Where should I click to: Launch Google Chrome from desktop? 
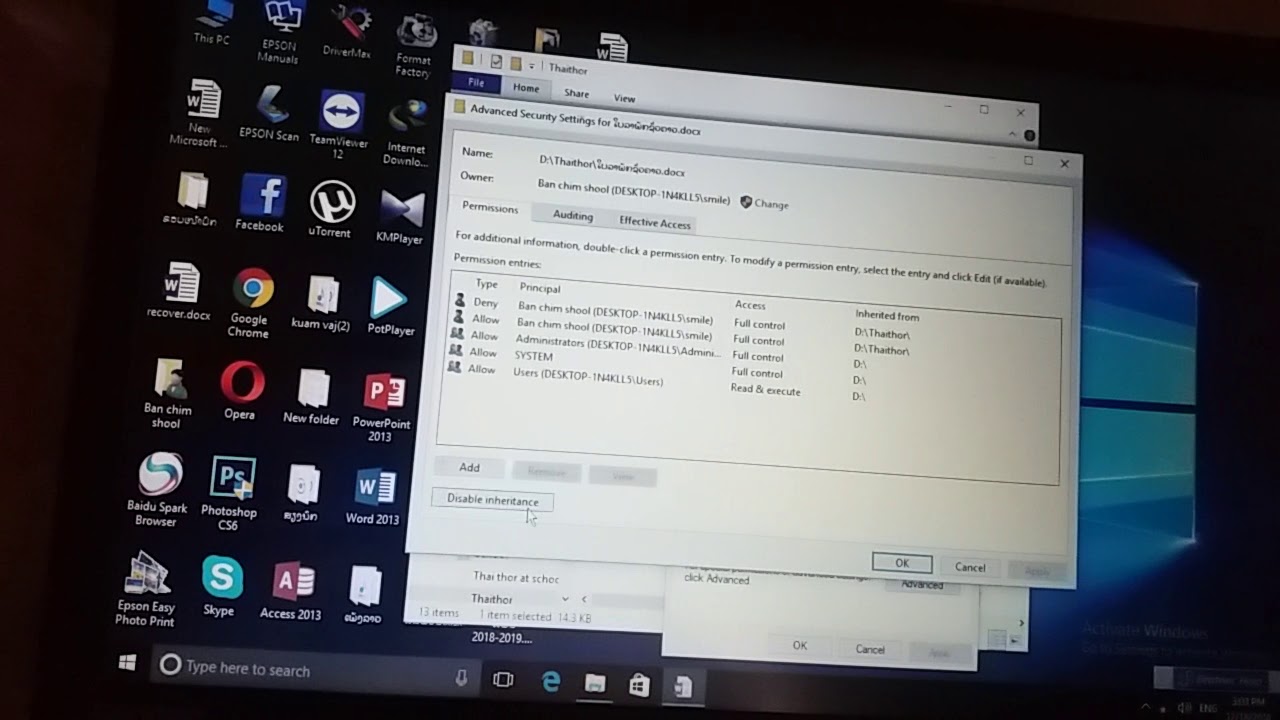[249, 302]
